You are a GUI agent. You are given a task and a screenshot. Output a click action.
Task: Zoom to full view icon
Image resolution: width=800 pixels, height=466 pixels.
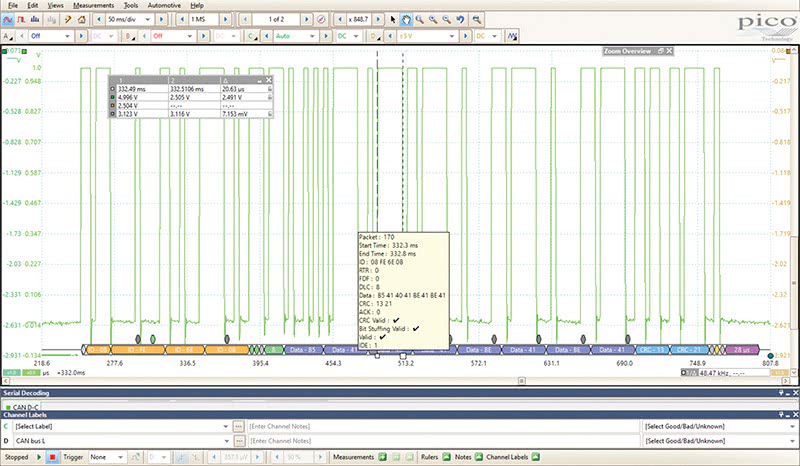477,19
